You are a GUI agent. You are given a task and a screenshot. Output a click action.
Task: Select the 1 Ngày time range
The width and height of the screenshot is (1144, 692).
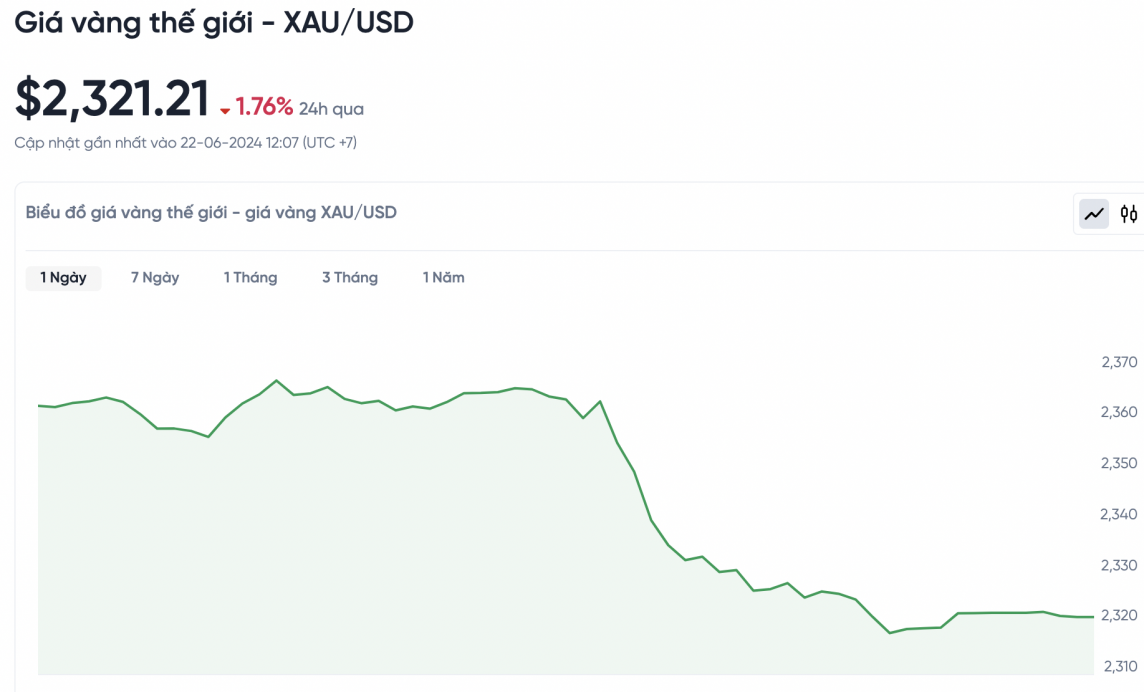(63, 278)
